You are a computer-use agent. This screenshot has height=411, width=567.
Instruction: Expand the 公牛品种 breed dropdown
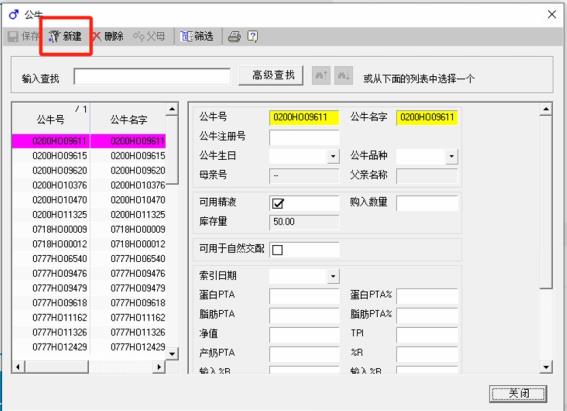coord(451,156)
